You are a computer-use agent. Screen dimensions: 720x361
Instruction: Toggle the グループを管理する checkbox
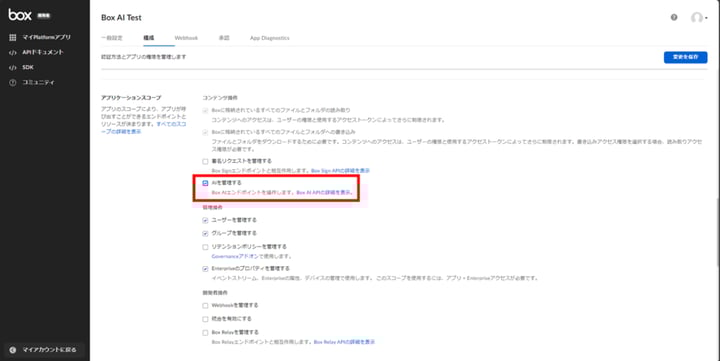(205, 234)
